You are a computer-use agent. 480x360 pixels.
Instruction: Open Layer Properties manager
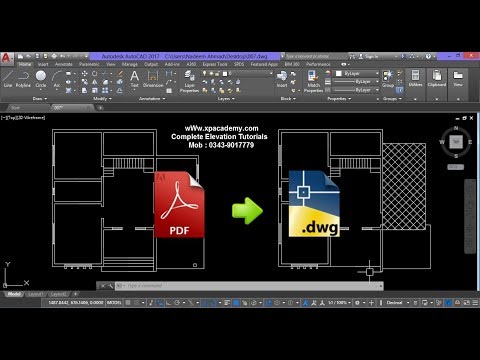point(189,81)
